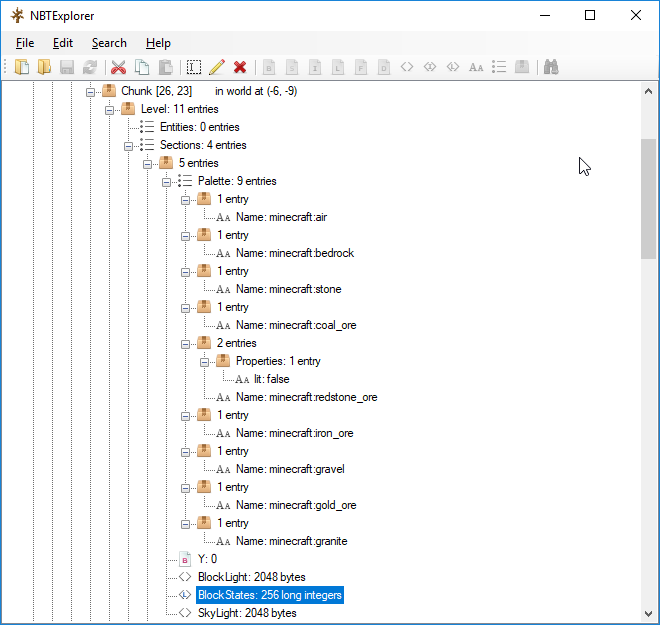This screenshot has height=625, width=660.
Task: Delete the selected tag with red X
Action: tap(240, 67)
